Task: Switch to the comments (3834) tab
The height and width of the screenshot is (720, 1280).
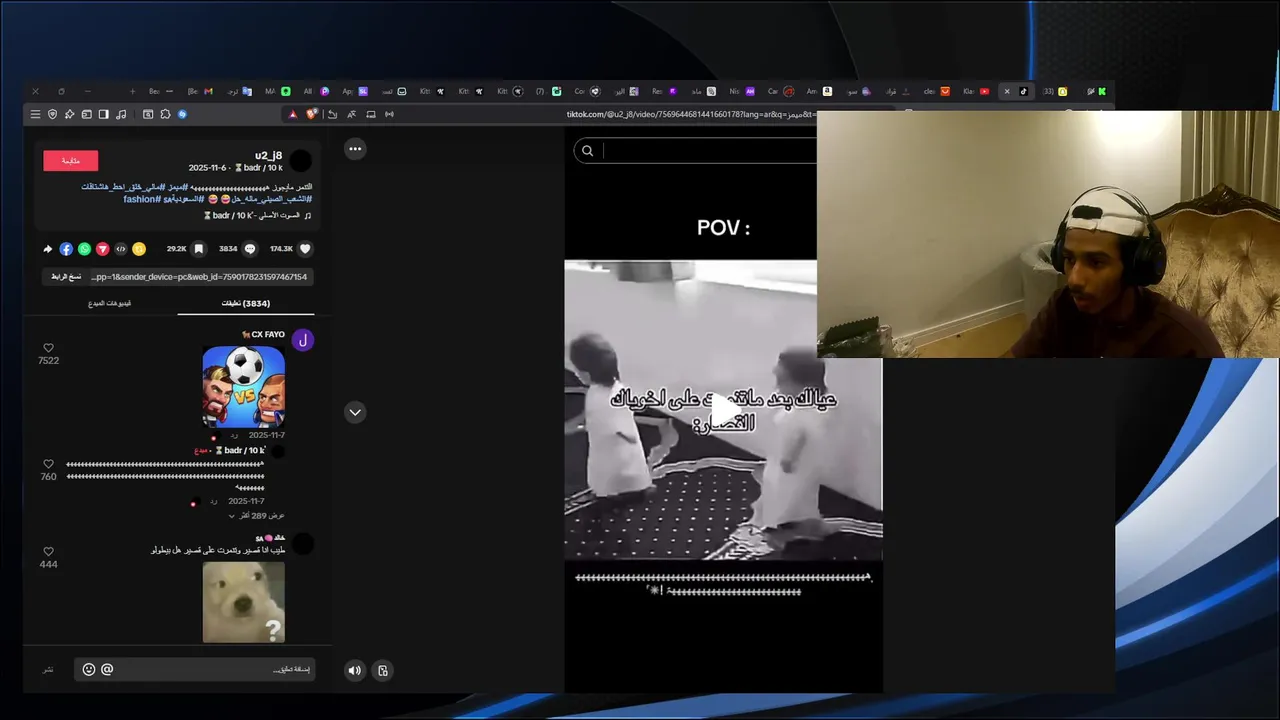Action: click(x=246, y=303)
